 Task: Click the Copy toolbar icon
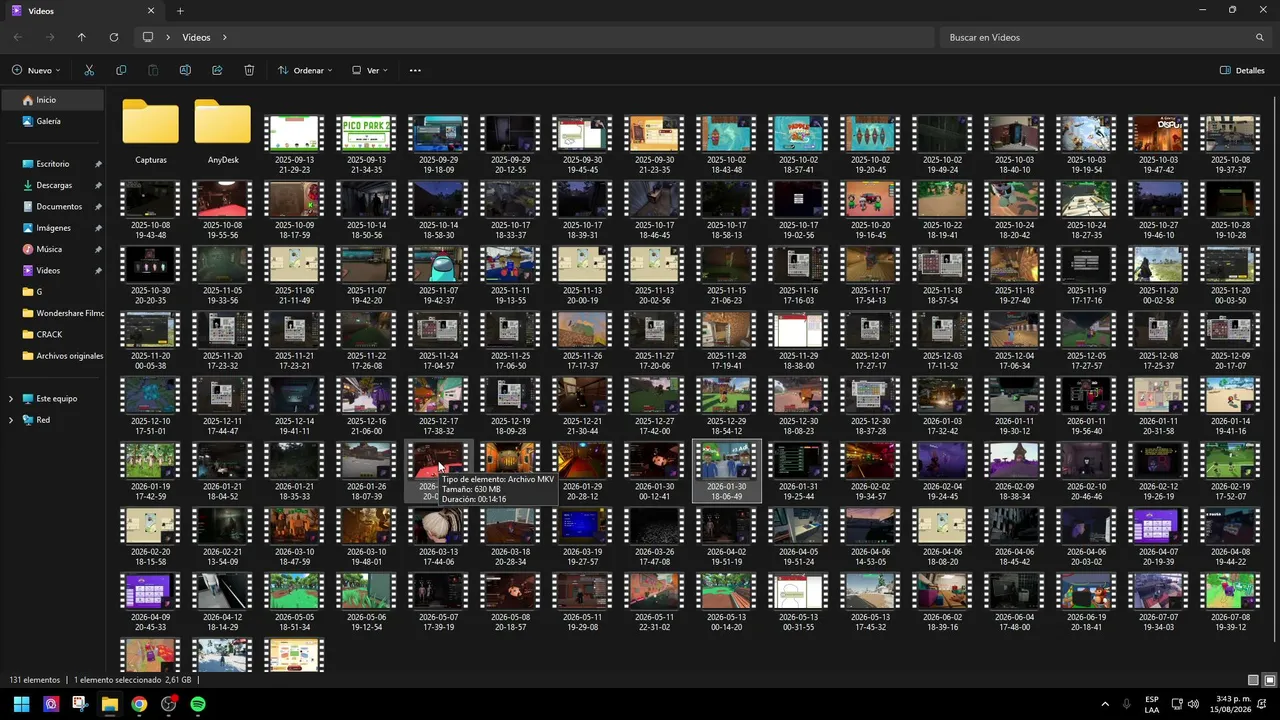pyautogui.click(x=121, y=71)
